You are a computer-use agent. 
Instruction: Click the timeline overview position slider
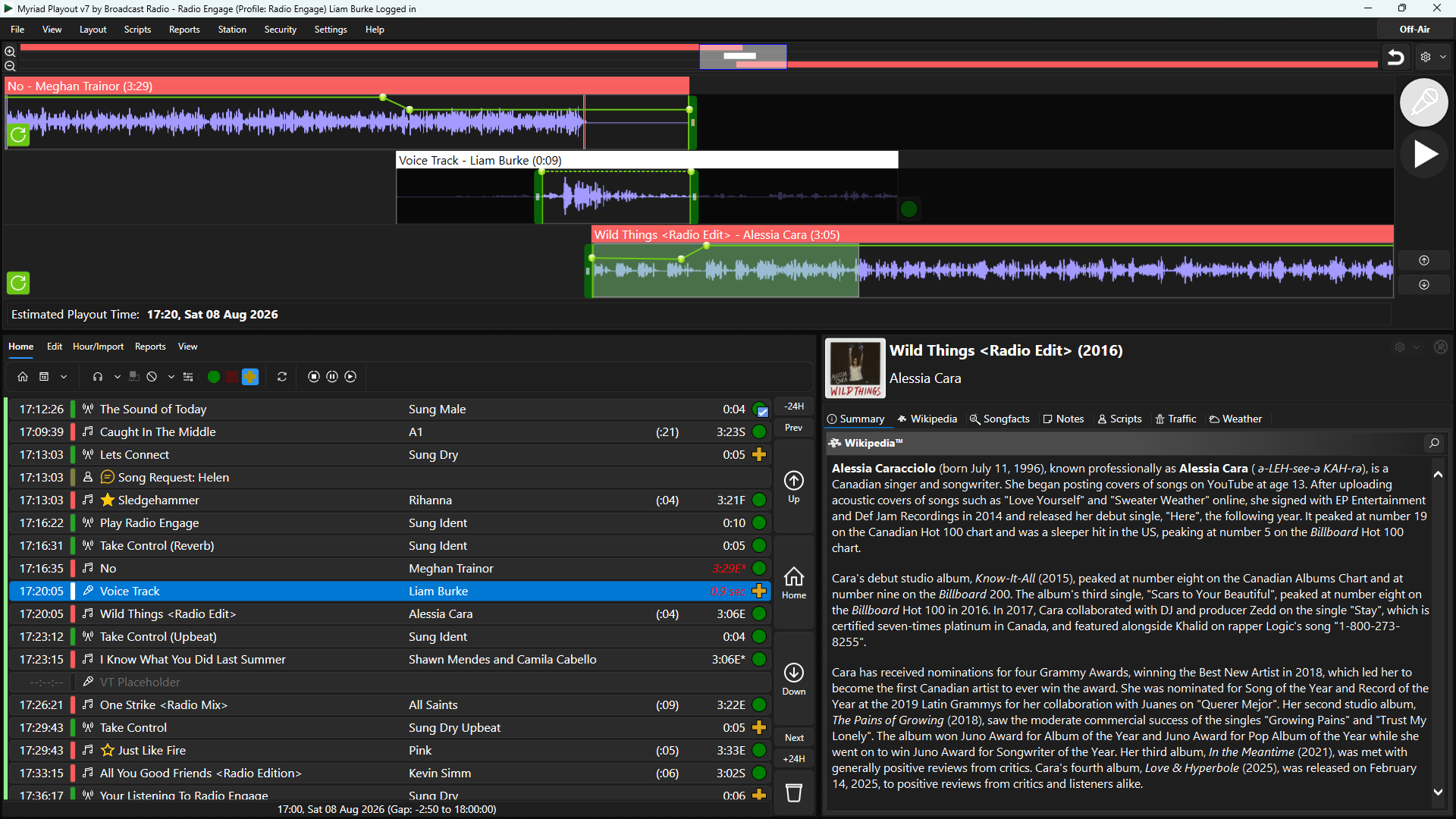[x=743, y=57]
